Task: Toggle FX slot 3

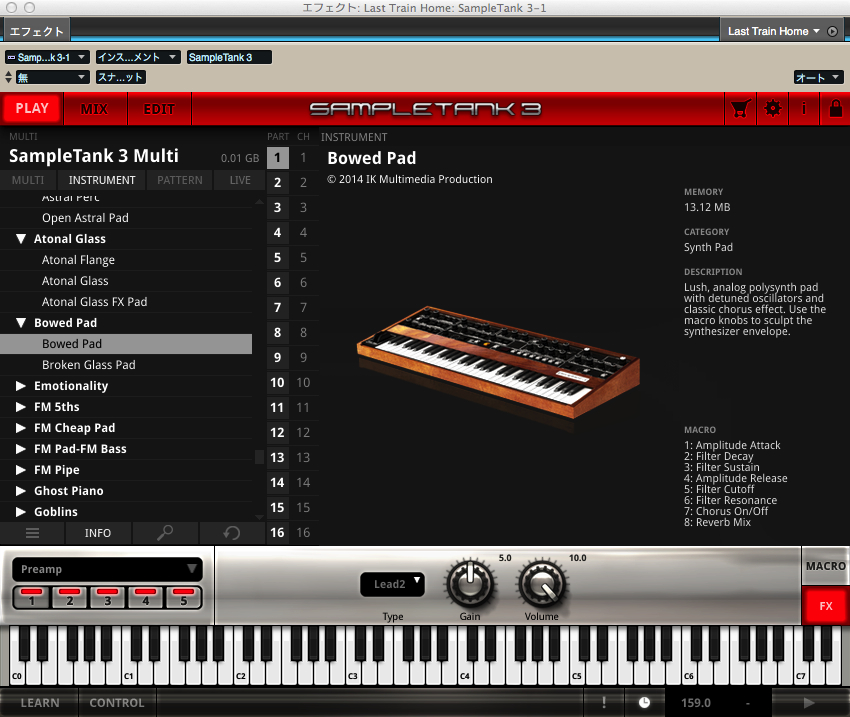Action: point(107,598)
